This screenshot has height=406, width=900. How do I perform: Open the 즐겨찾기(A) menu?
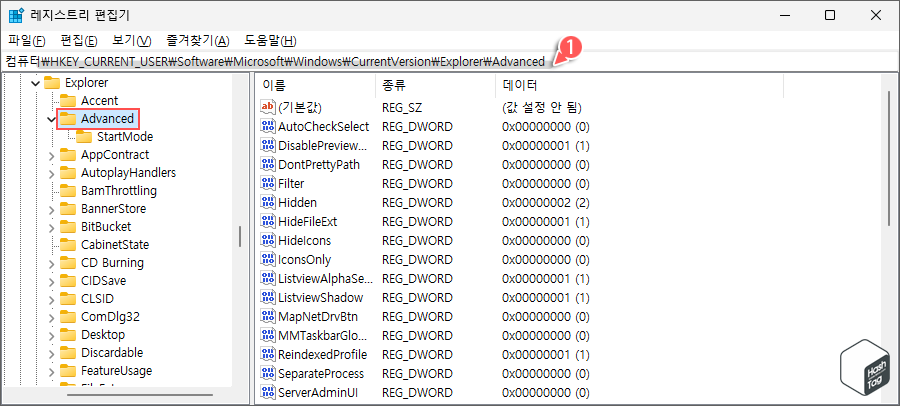pos(197,41)
